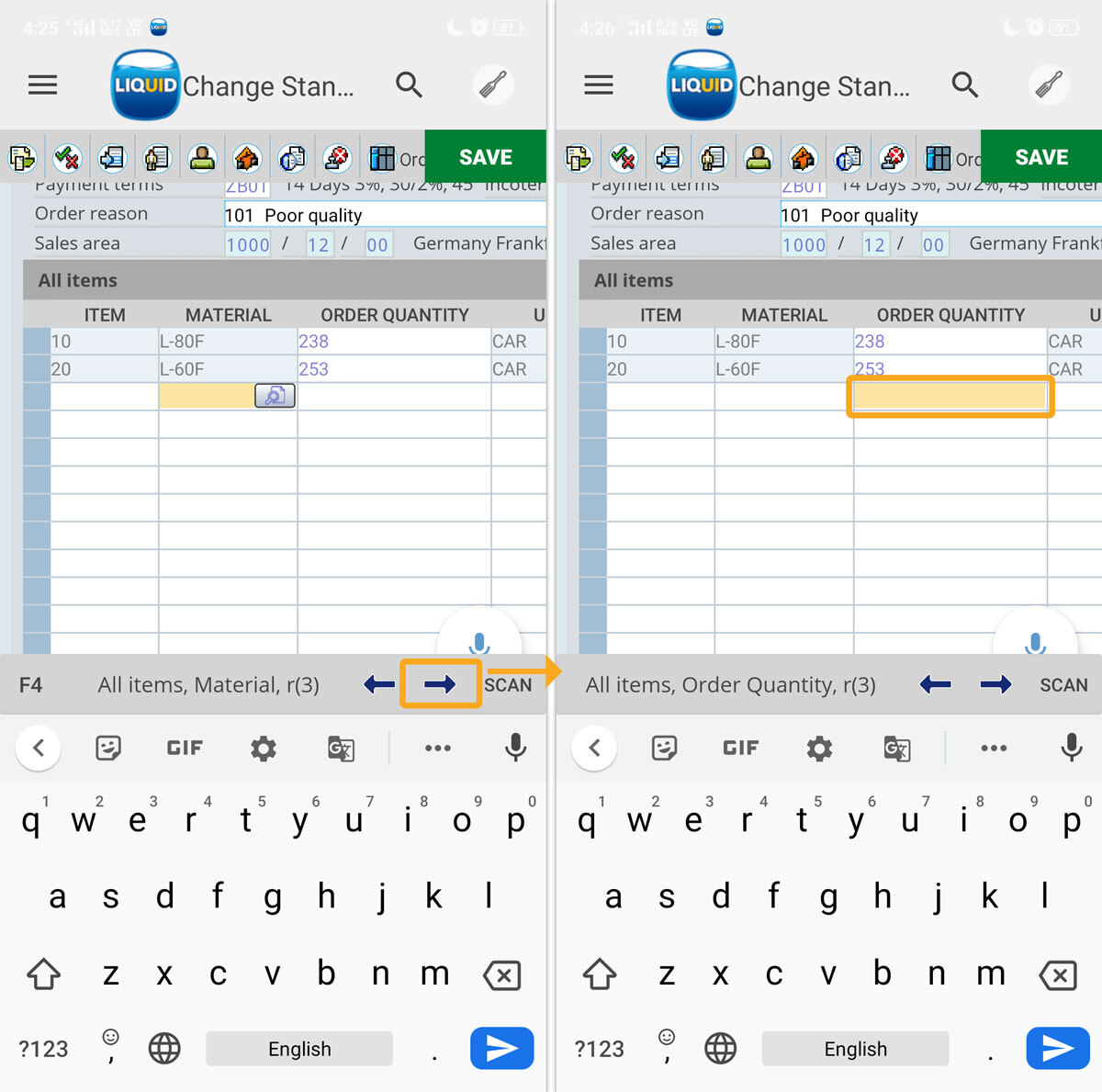The height and width of the screenshot is (1092, 1102).
Task: Tap the search magnifier in right screen header
Action: pos(964,85)
